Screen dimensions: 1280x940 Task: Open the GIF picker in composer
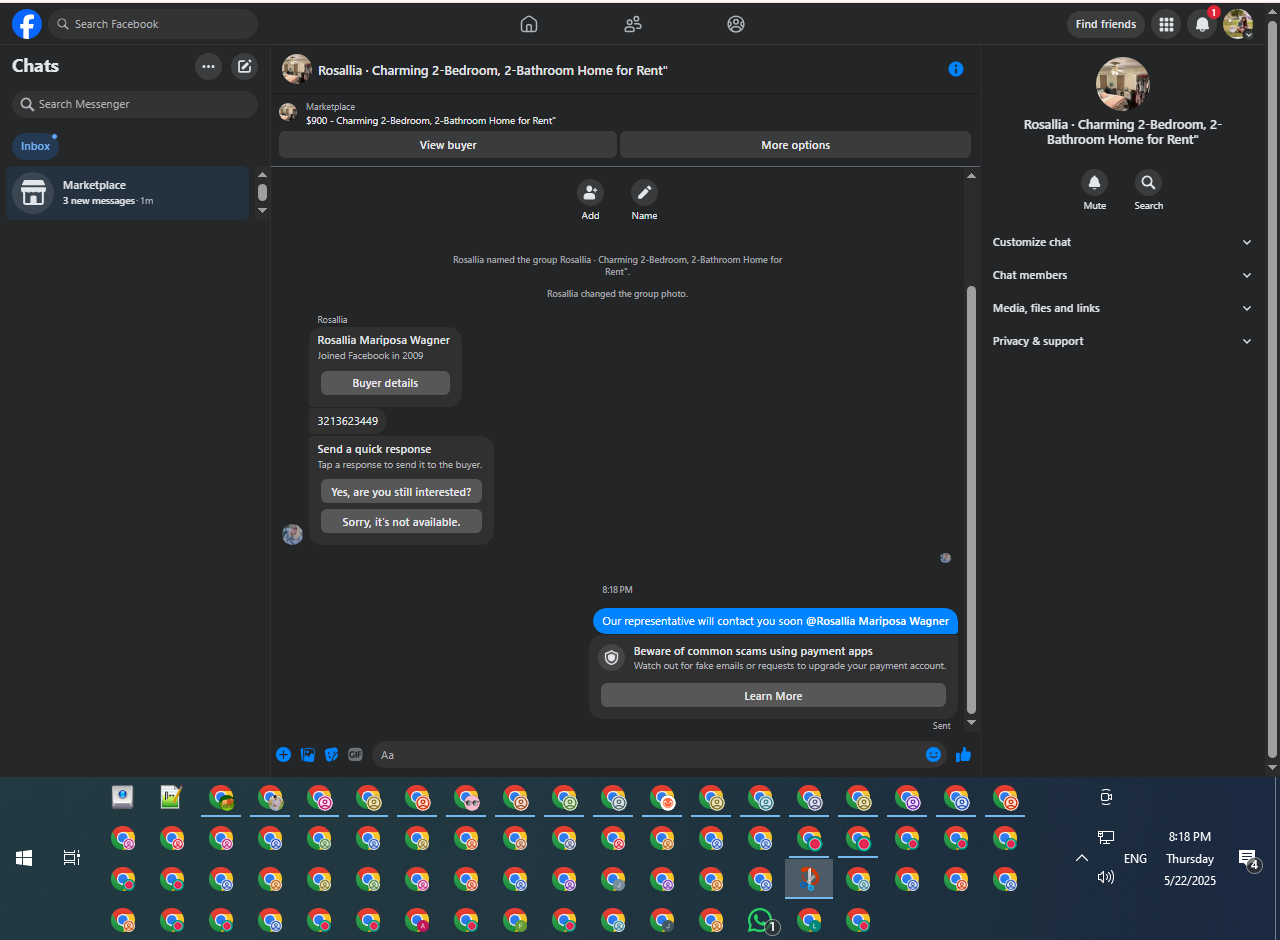[355, 755]
